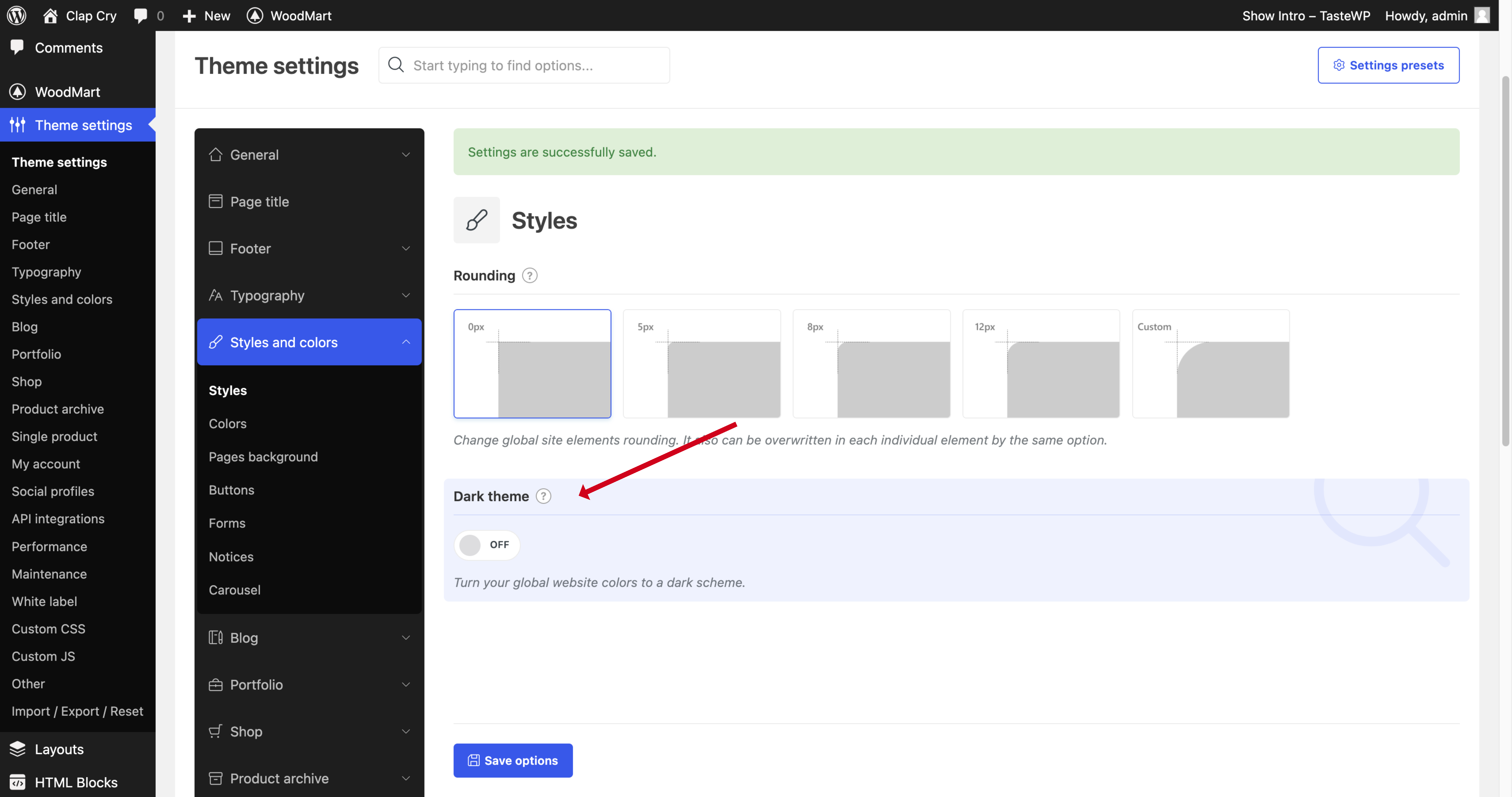
Task: Click the Page title panel icon
Action: click(x=215, y=201)
